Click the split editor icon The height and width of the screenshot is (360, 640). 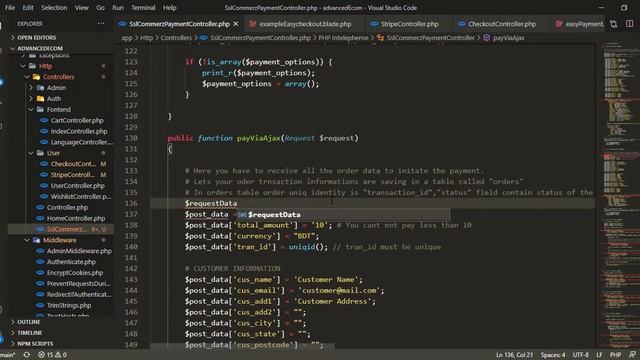point(629,24)
